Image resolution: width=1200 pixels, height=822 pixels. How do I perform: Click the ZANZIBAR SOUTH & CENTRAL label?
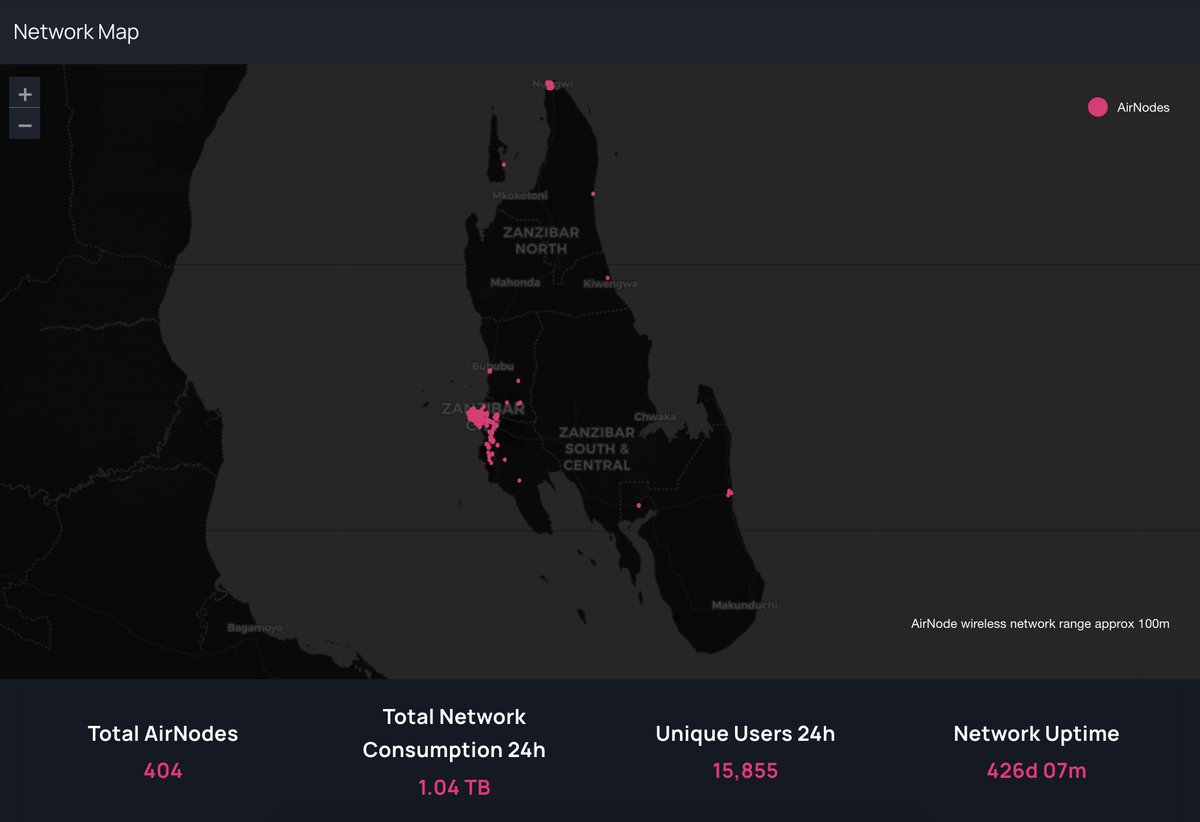(x=597, y=449)
